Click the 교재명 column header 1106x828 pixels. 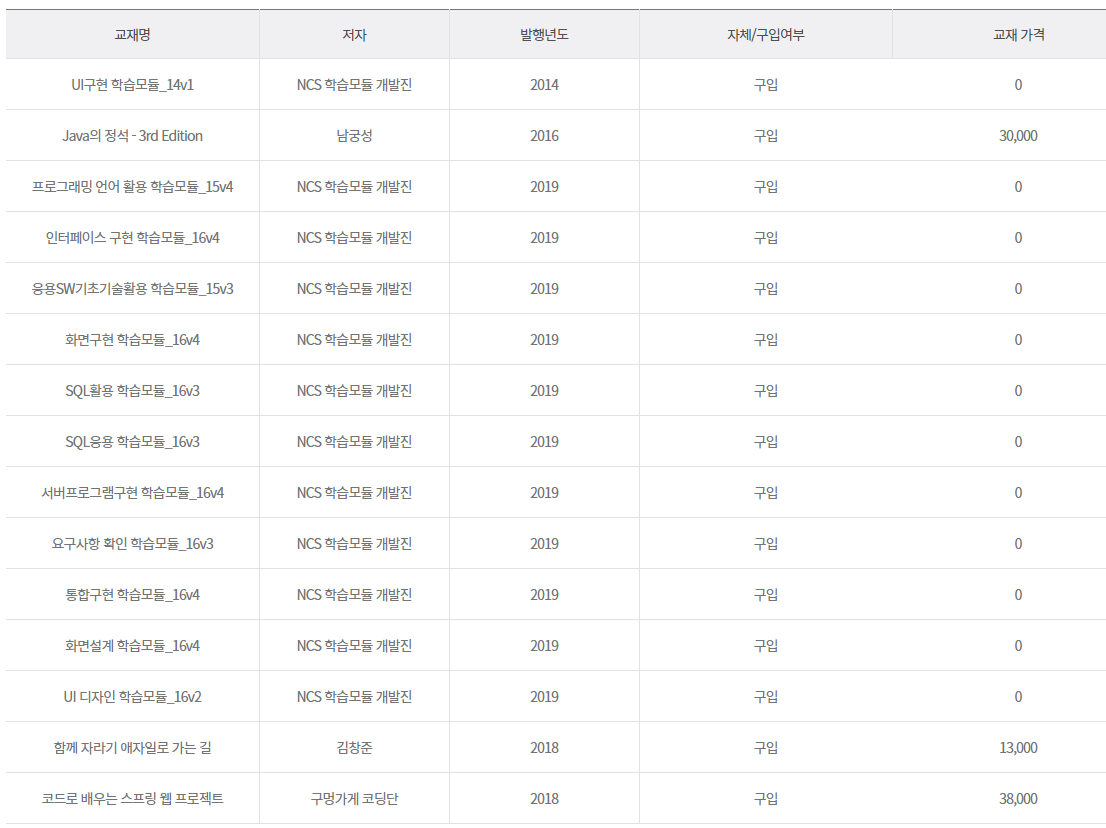click(132, 34)
